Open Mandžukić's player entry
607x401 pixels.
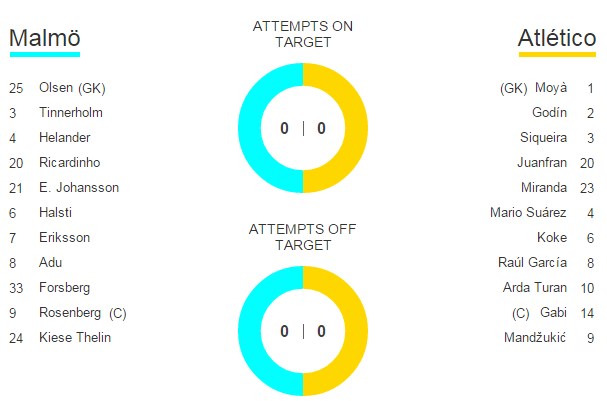pos(535,338)
